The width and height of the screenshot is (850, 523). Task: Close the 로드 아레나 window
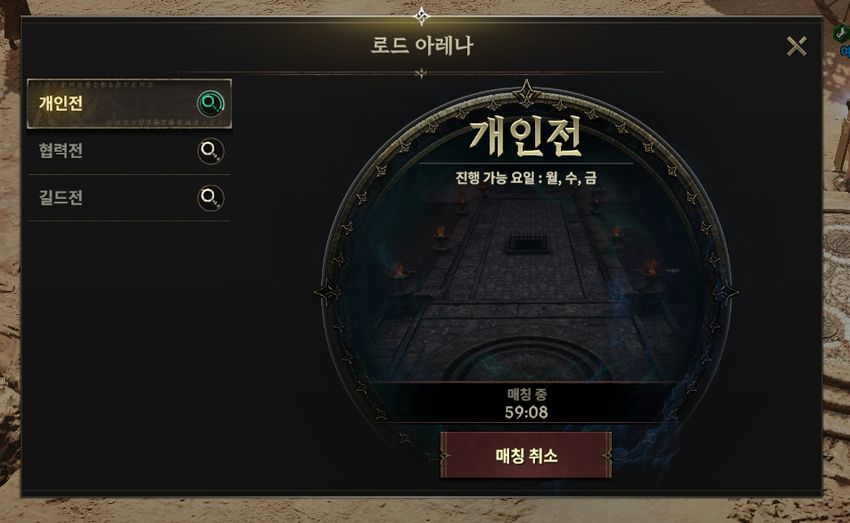pos(796,46)
